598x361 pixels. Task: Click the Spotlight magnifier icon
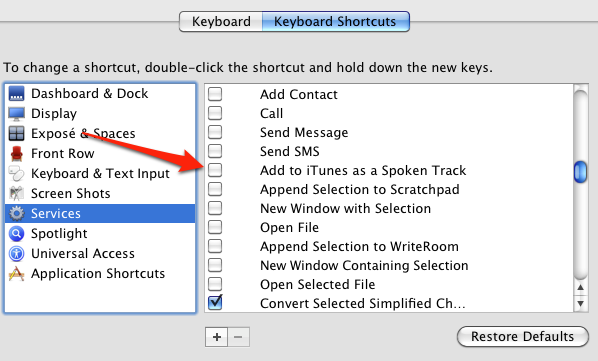[x=16, y=233]
